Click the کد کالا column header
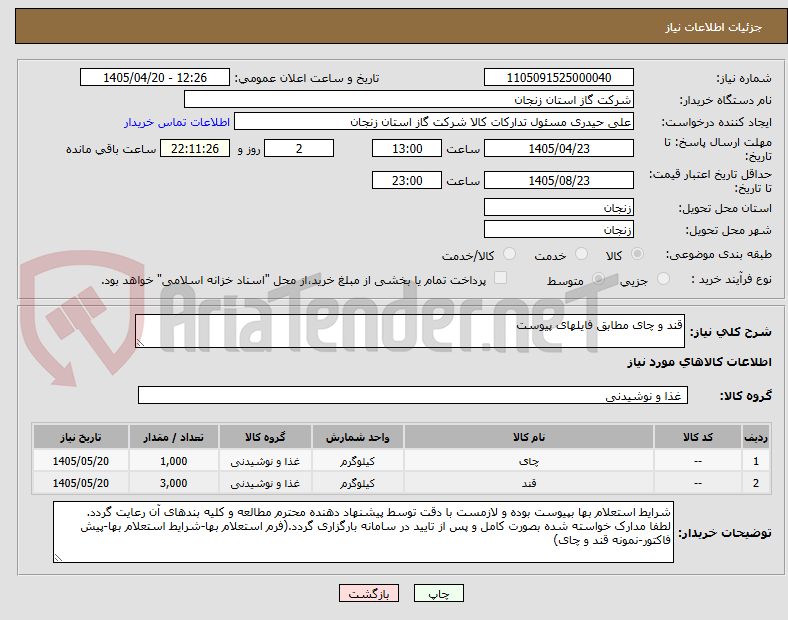 pos(698,437)
